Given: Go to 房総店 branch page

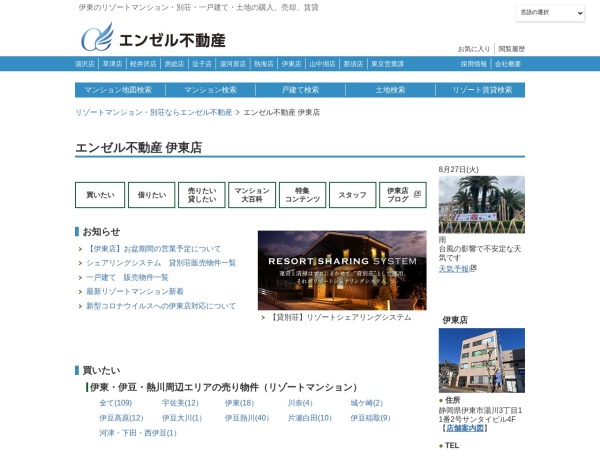Looking at the screenshot, I should coord(174,64).
